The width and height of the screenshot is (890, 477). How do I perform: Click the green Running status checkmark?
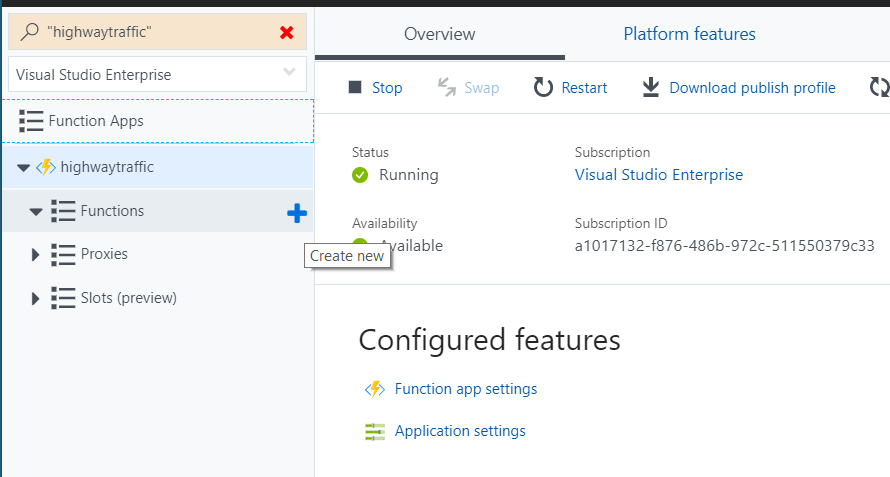coord(360,175)
